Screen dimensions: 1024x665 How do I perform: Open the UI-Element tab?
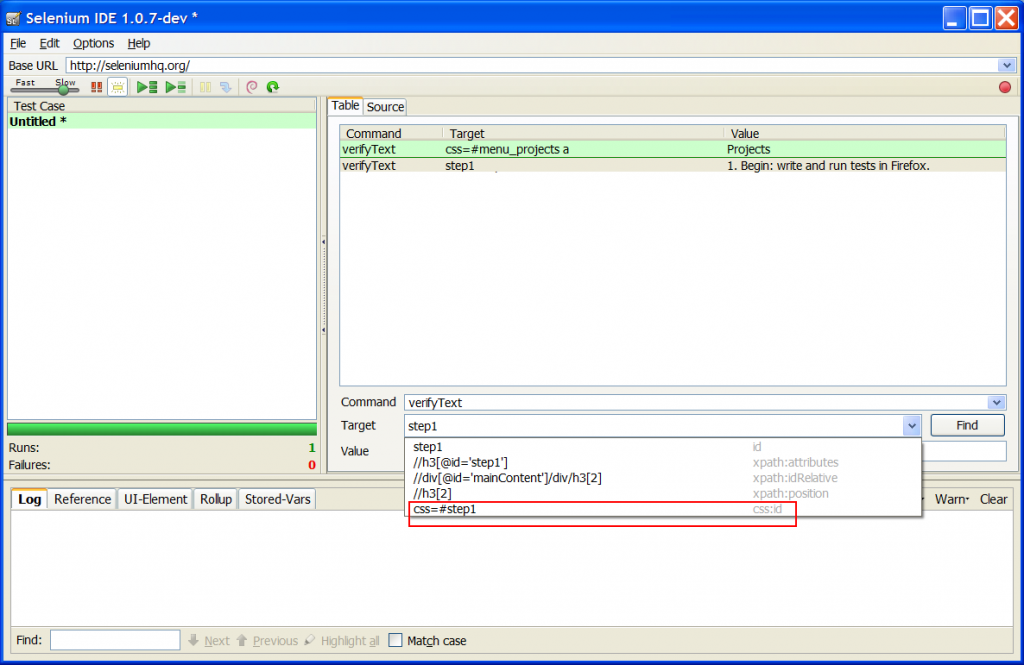[x=155, y=499]
